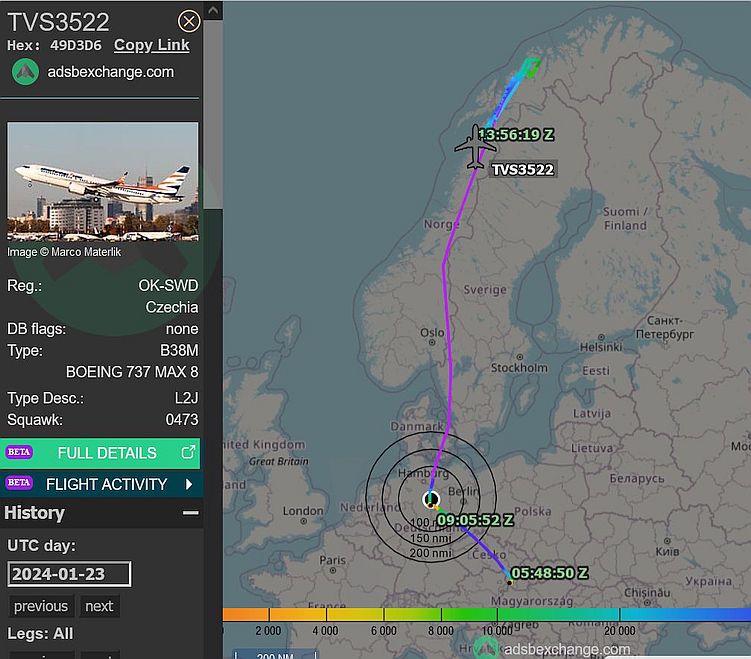Click the sidebar vertical scrollbar thumb
Screen dimensions: 751x659
[213, 114]
